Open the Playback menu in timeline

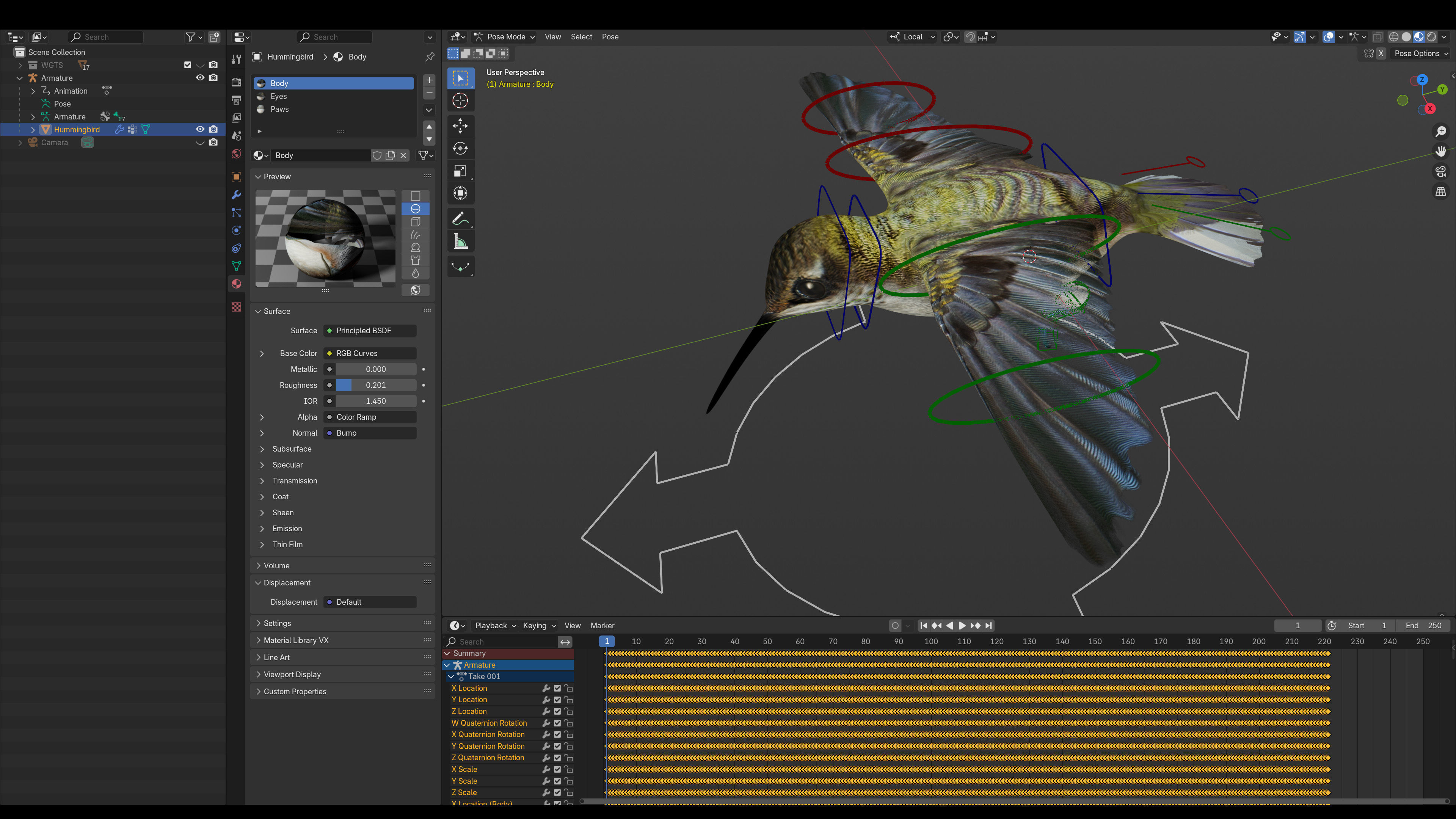click(495, 626)
